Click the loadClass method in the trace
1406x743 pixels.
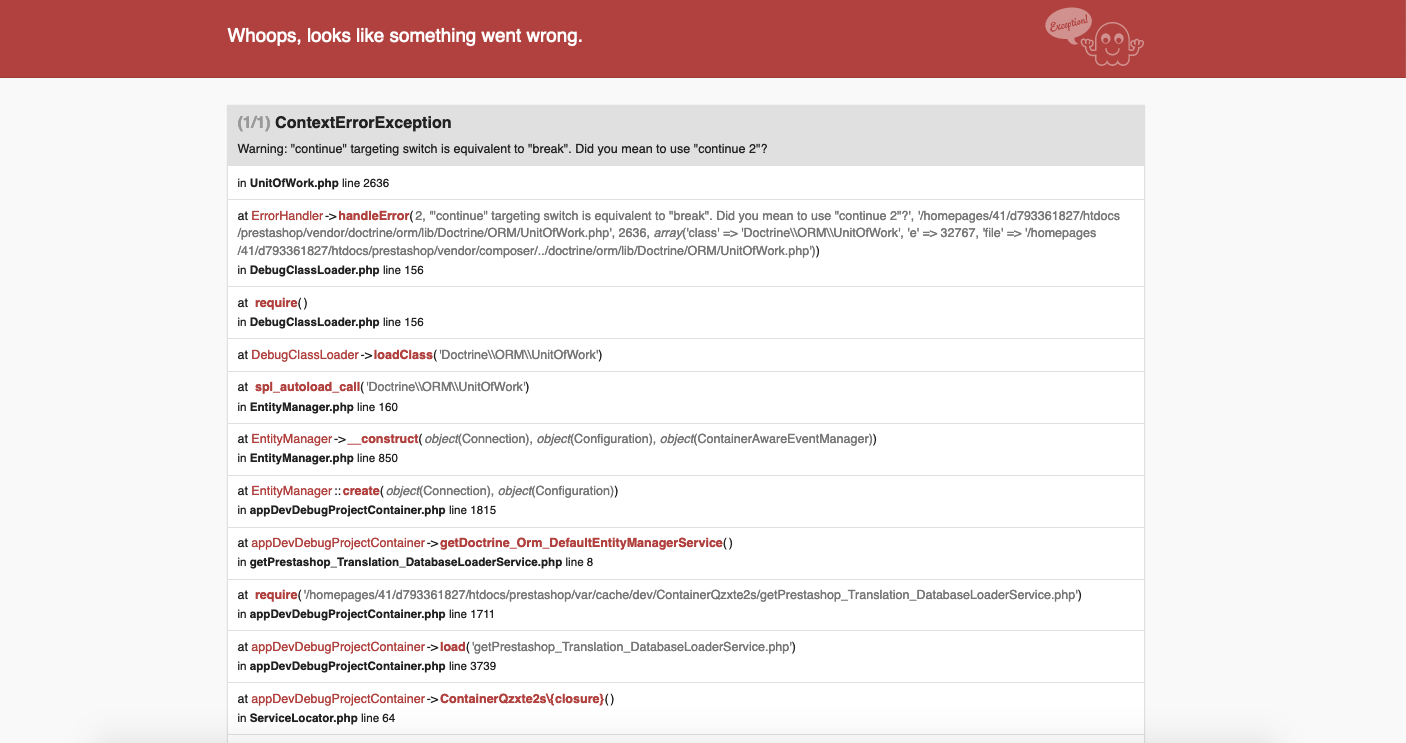tap(403, 355)
